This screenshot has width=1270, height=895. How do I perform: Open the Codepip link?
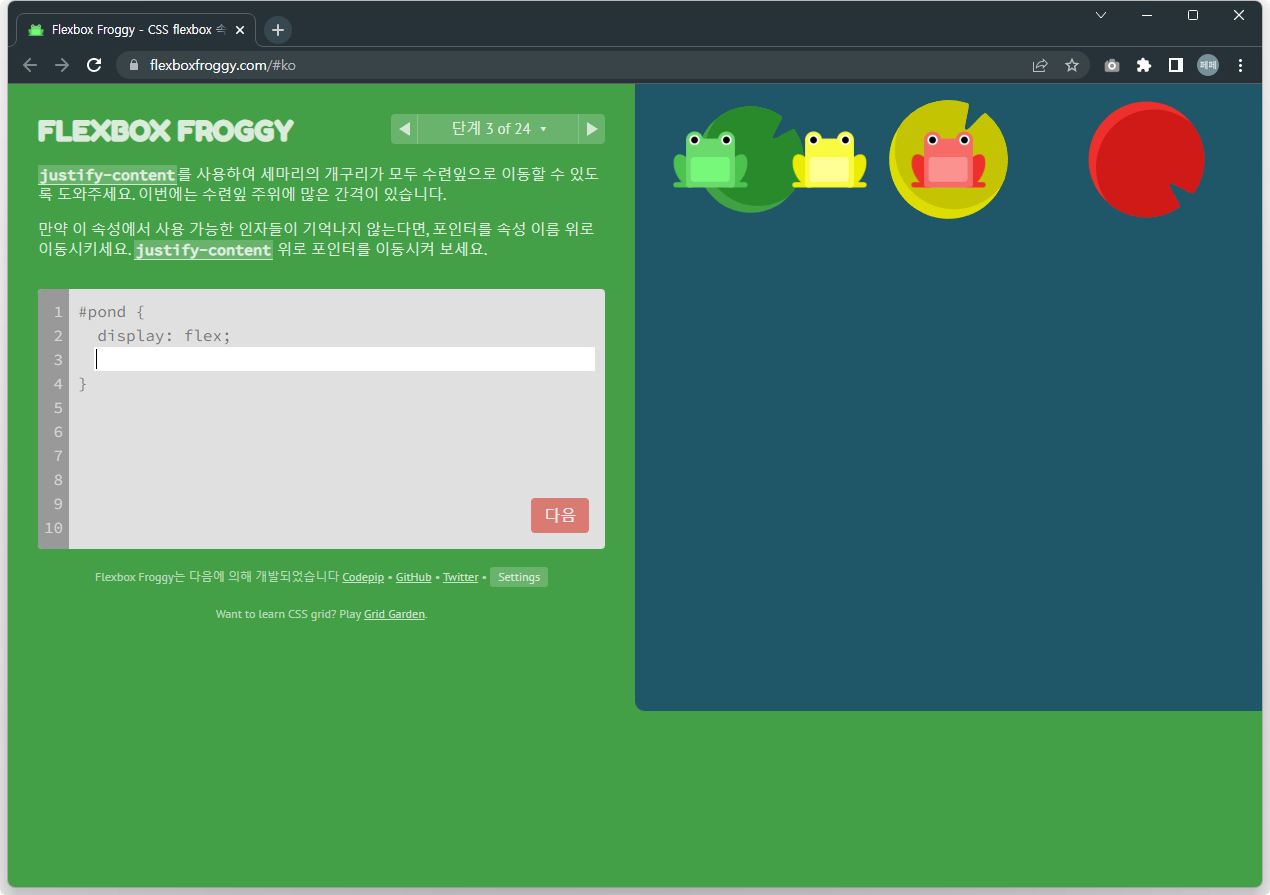(x=363, y=577)
